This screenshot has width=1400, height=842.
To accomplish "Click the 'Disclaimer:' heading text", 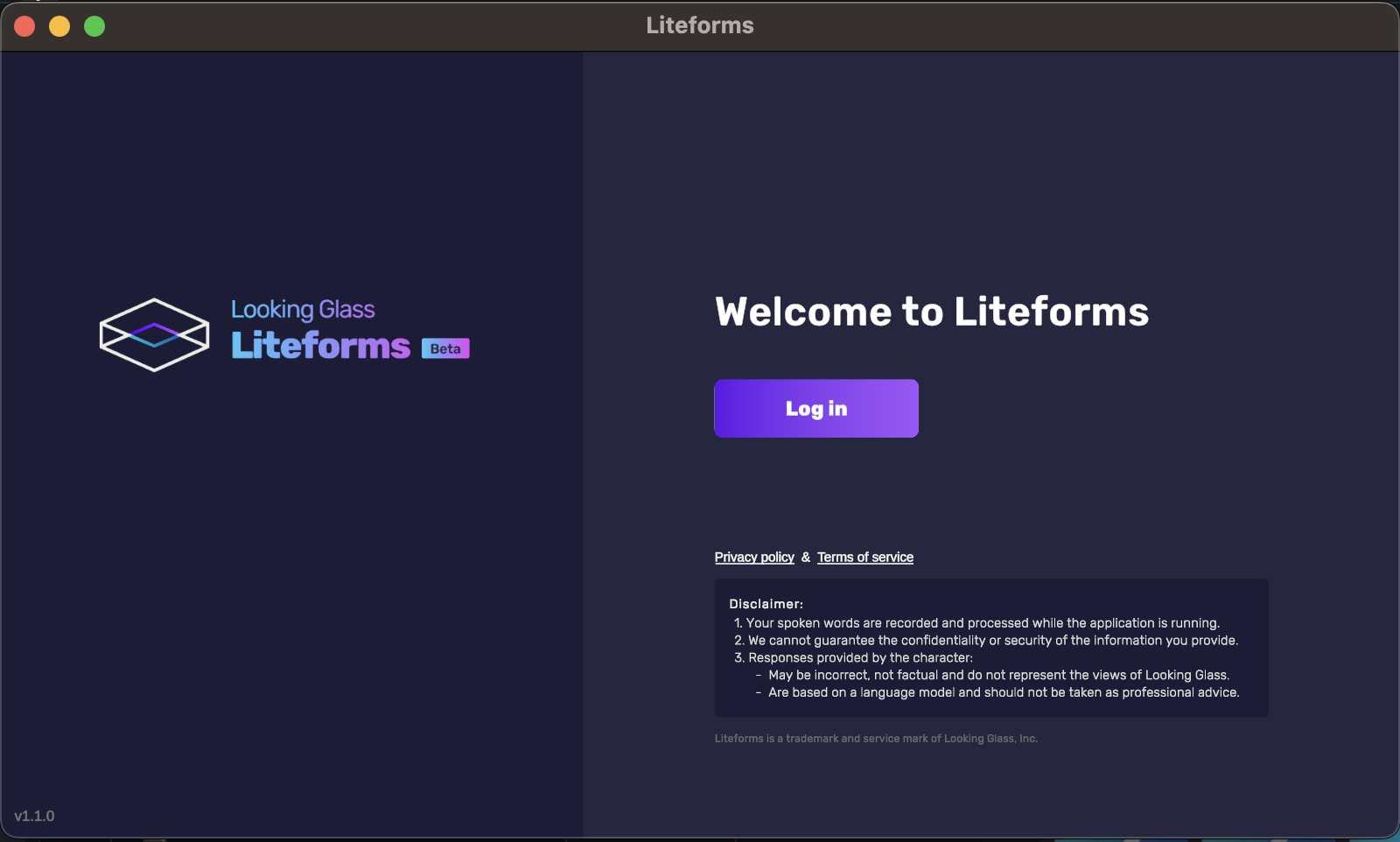I will coord(766,604).
